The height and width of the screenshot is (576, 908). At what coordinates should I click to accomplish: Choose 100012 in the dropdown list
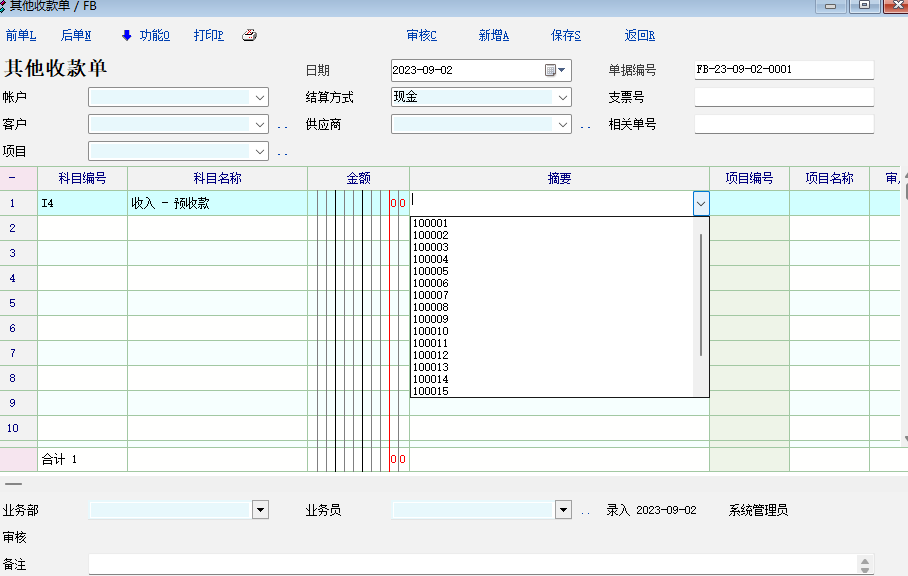click(431, 355)
